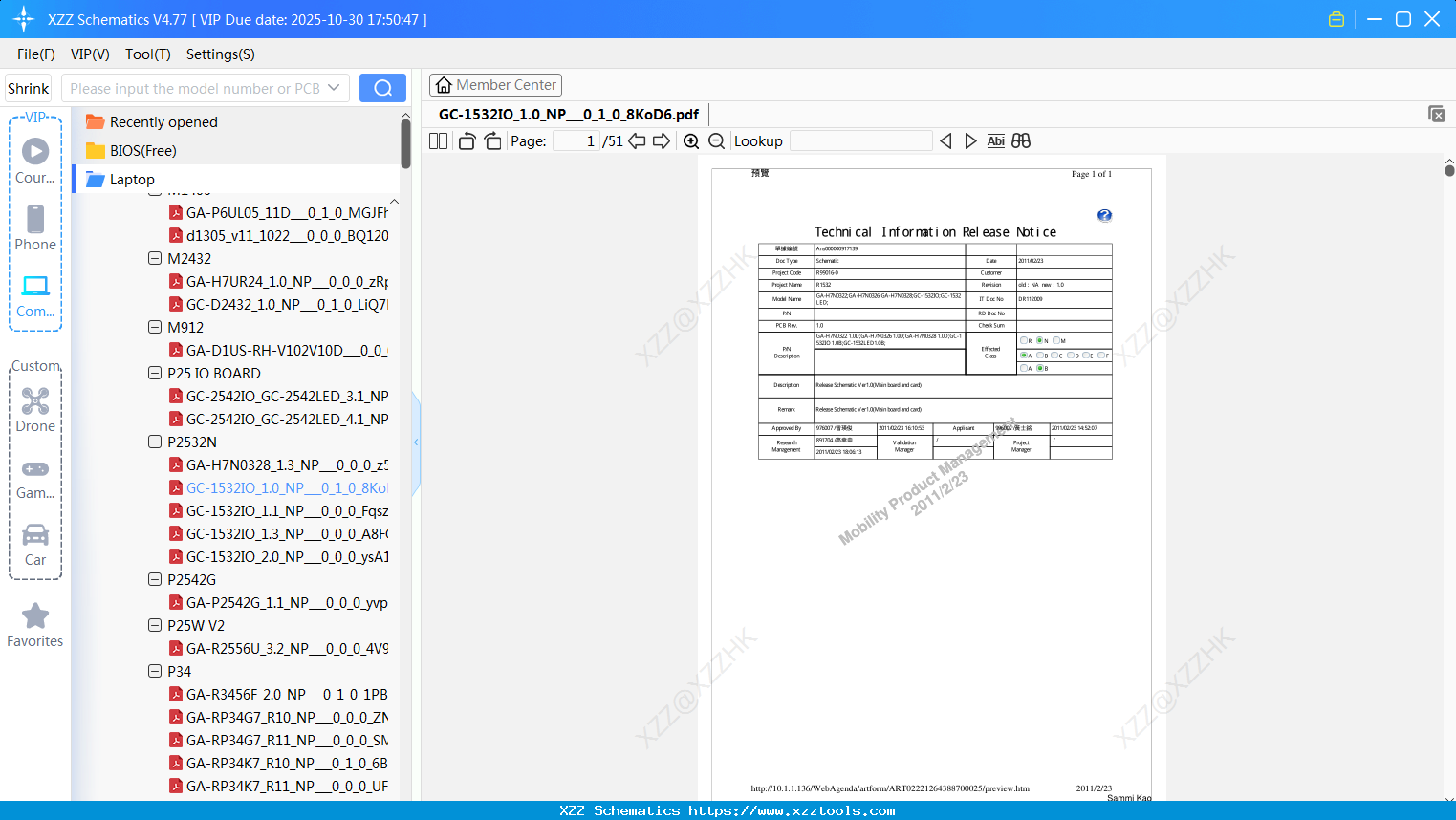Open GA-H7N0328_1.3_NP schematic file
Screen dimensions: 1456x820
pos(278,464)
